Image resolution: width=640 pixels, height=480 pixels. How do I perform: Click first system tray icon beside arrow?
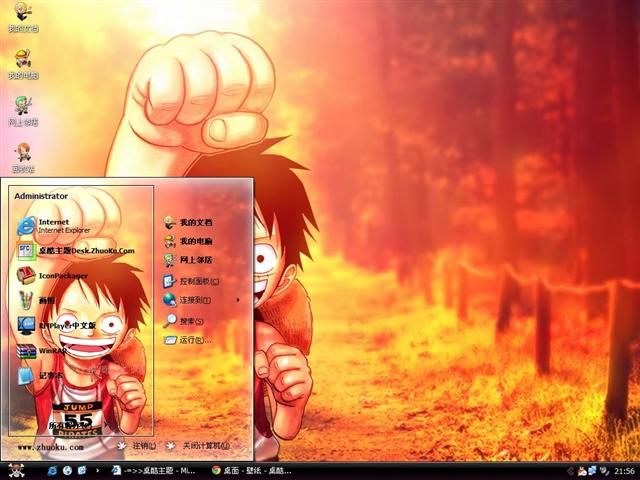coord(582,471)
